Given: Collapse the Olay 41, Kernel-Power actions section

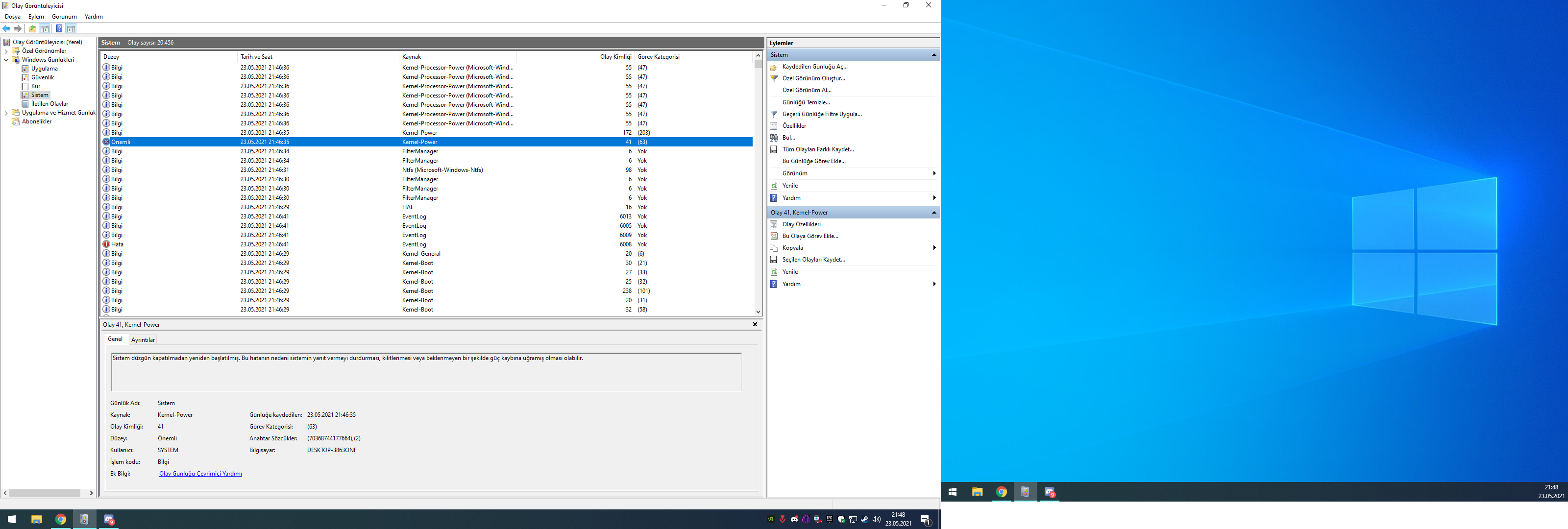Looking at the screenshot, I should 934,213.
